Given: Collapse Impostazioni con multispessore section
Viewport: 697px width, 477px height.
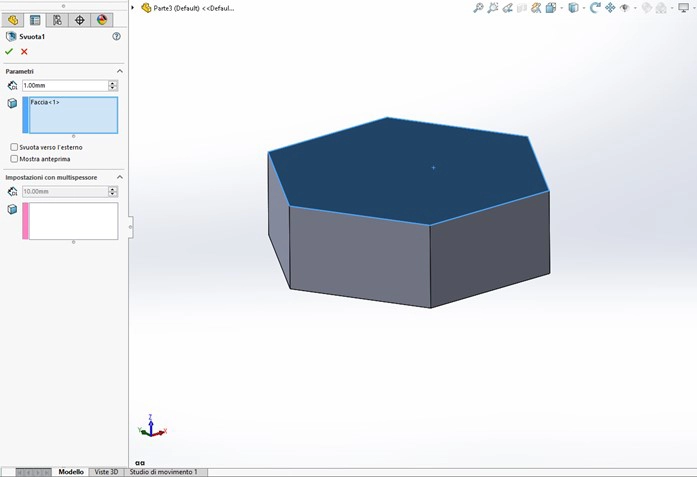Looking at the screenshot, I should pos(120,177).
